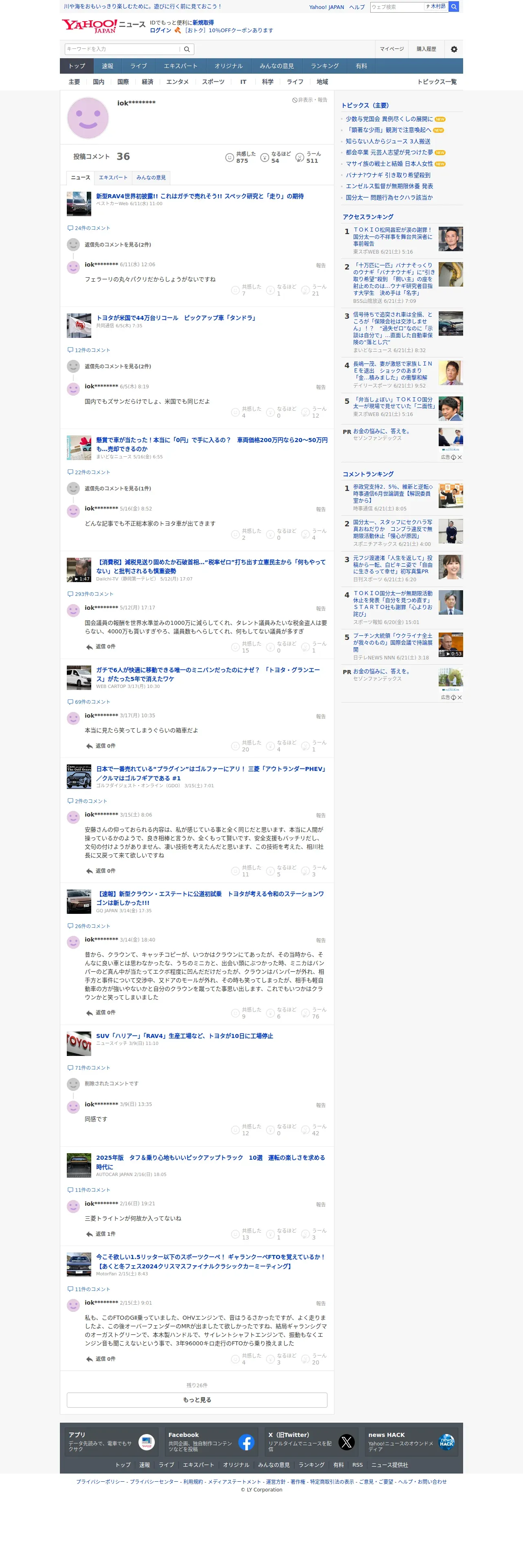Click the なるほど icon showing 54
Viewport: 523px width, 1568px height.
click(264, 158)
